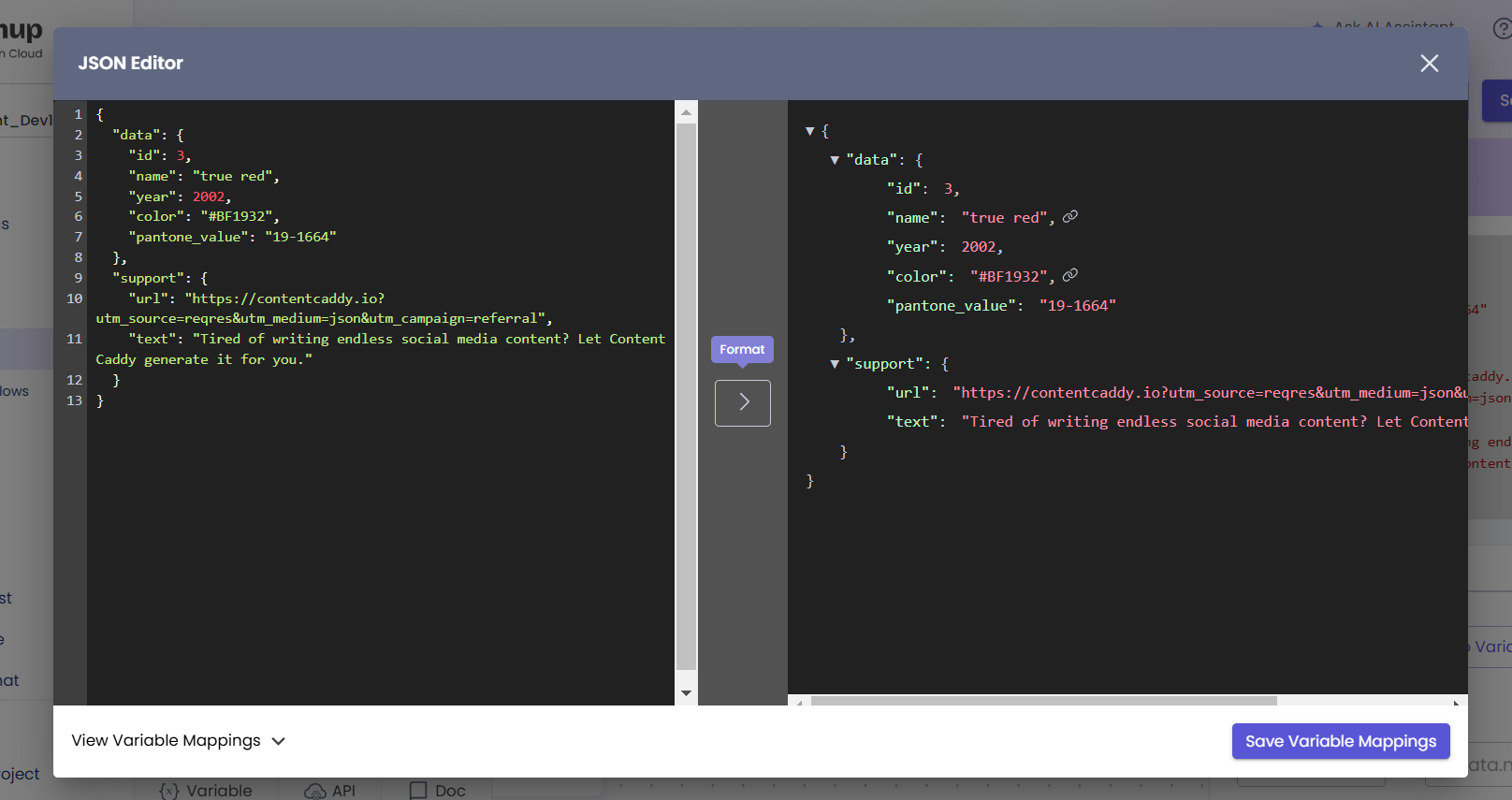Click "19-1664" value in tree view
Image resolution: width=1512 pixels, height=800 pixels.
pos(1078,305)
